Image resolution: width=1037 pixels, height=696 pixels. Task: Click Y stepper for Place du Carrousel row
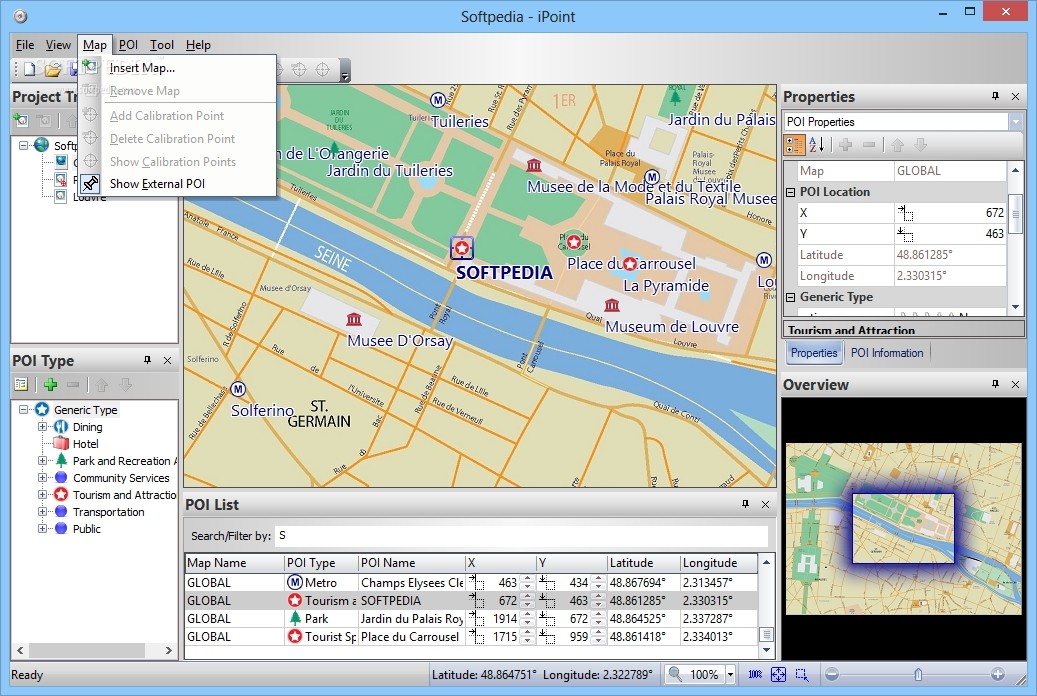click(x=598, y=636)
